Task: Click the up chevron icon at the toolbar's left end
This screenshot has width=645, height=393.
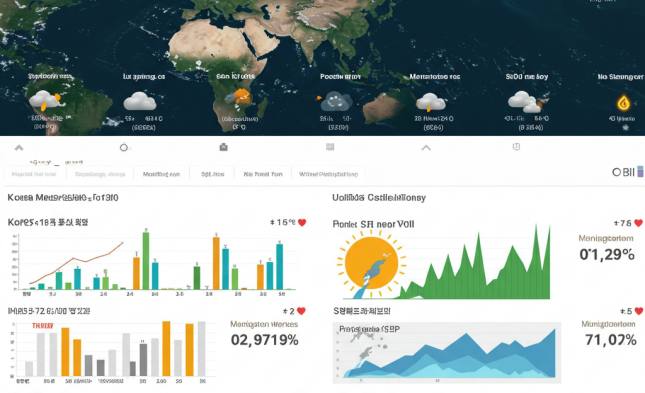Action: (19, 147)
